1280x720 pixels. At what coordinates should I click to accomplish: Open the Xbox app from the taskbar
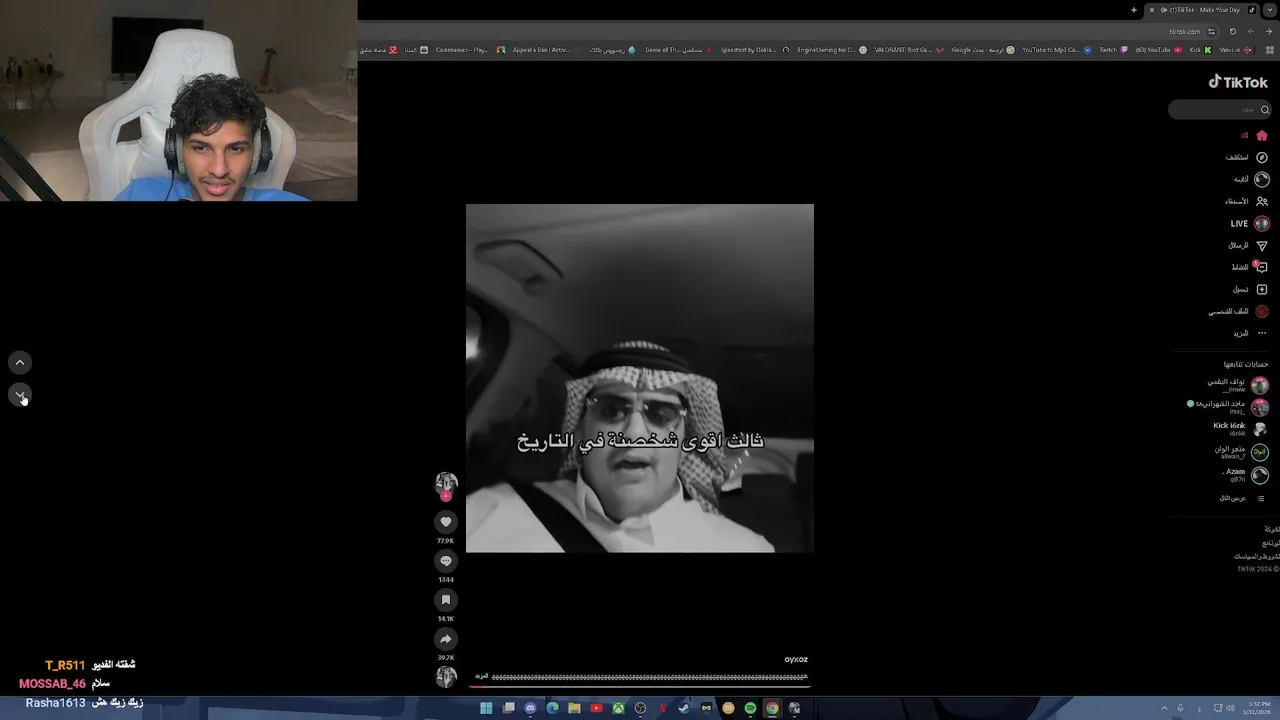tap(618, 708)
